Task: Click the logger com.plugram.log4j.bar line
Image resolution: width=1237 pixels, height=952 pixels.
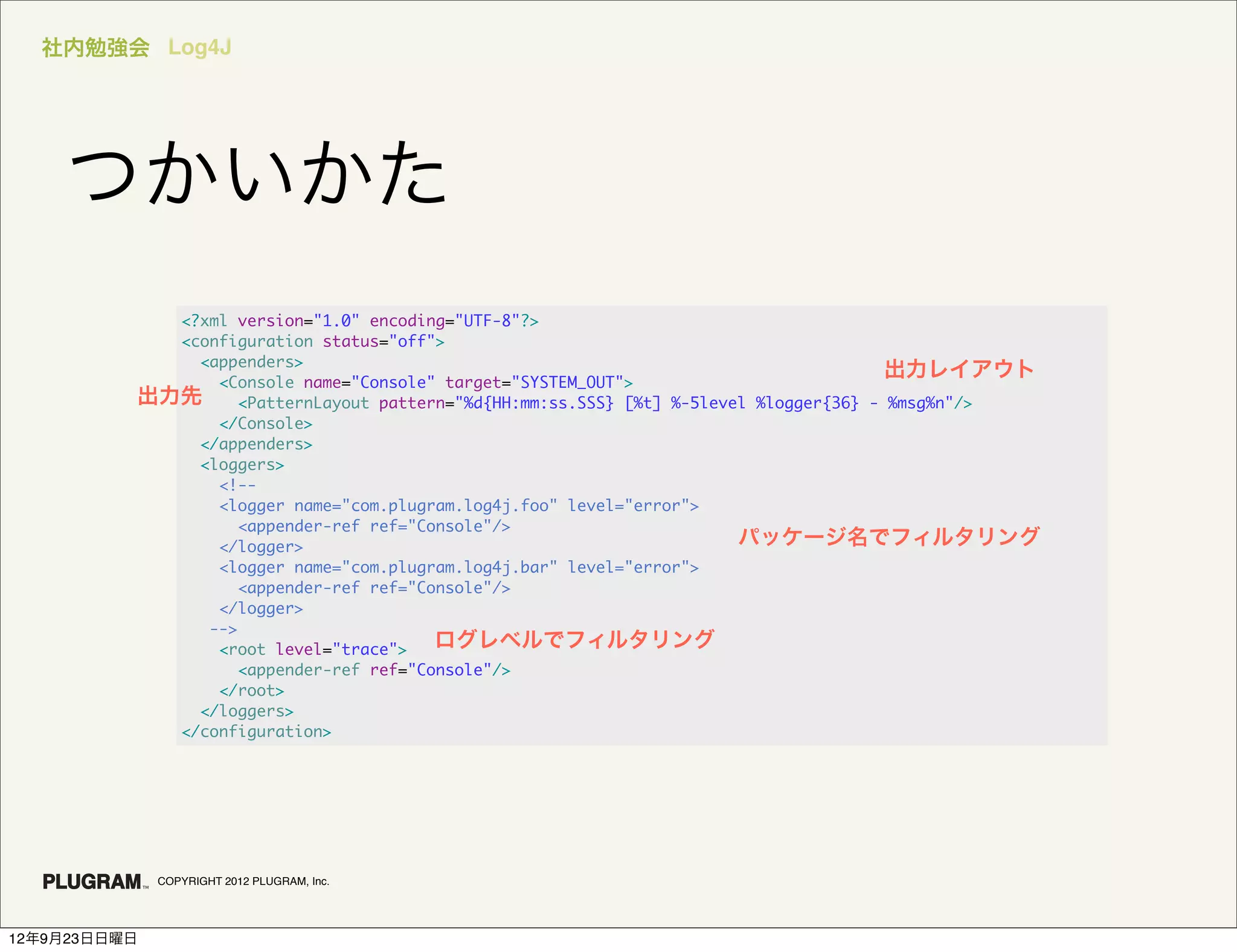Action: coord(459,567)
